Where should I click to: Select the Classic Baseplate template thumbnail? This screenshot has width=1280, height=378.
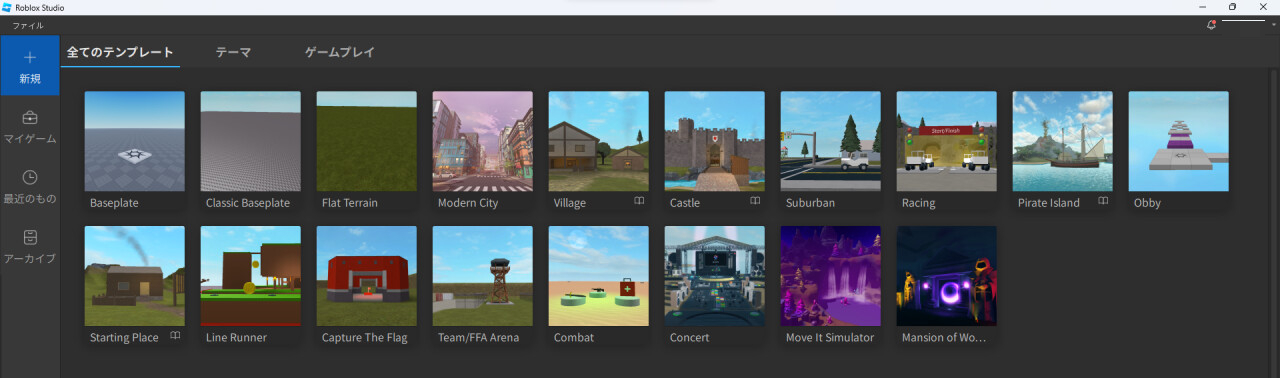(x=251, y=141)
